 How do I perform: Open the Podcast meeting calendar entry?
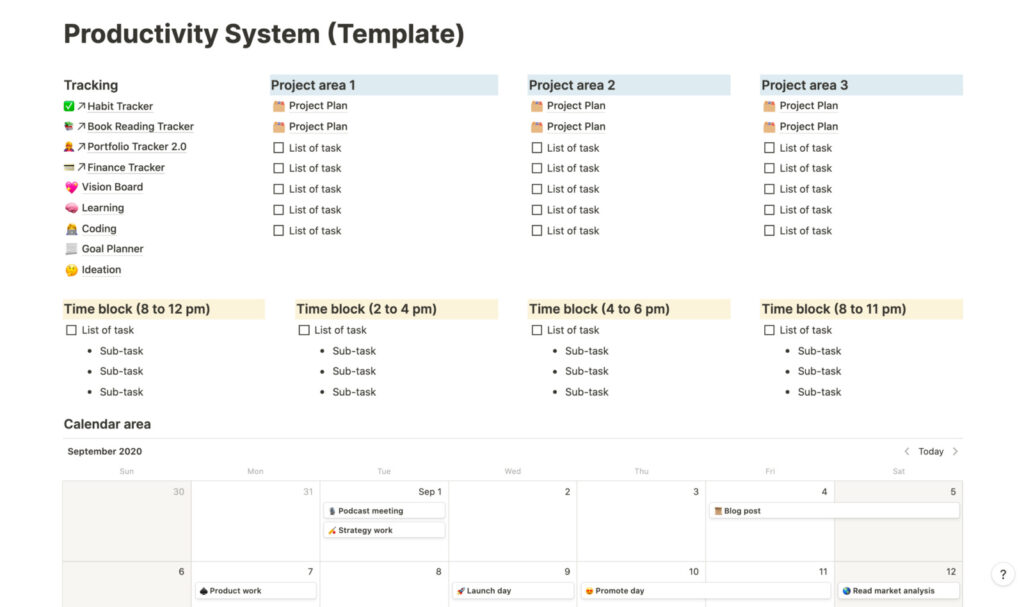(383, 511)
